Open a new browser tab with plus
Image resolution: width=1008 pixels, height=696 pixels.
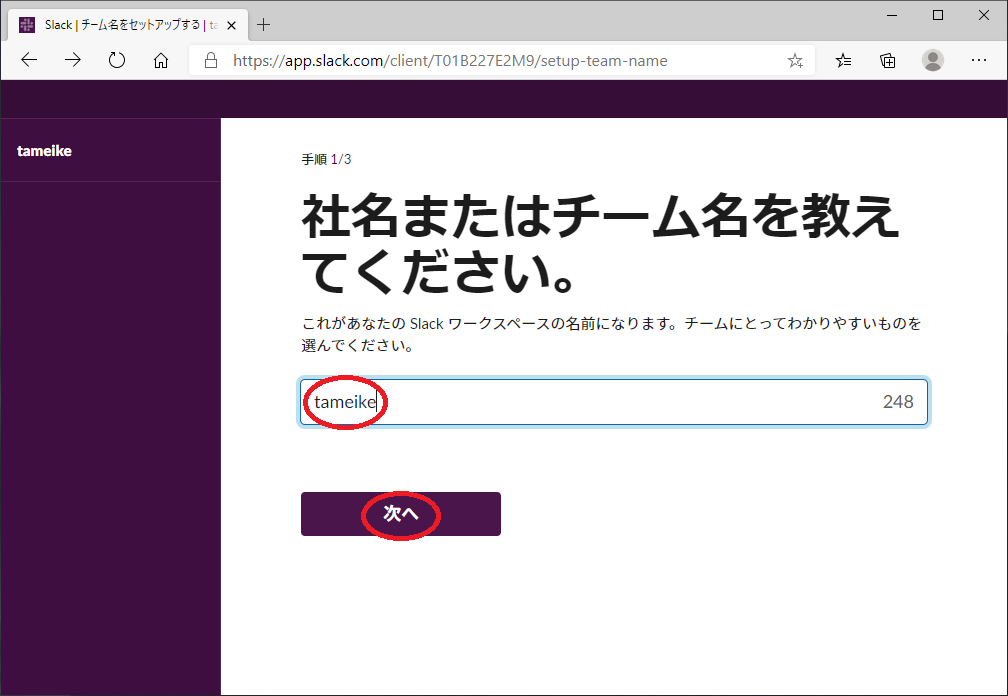[264, 25]
